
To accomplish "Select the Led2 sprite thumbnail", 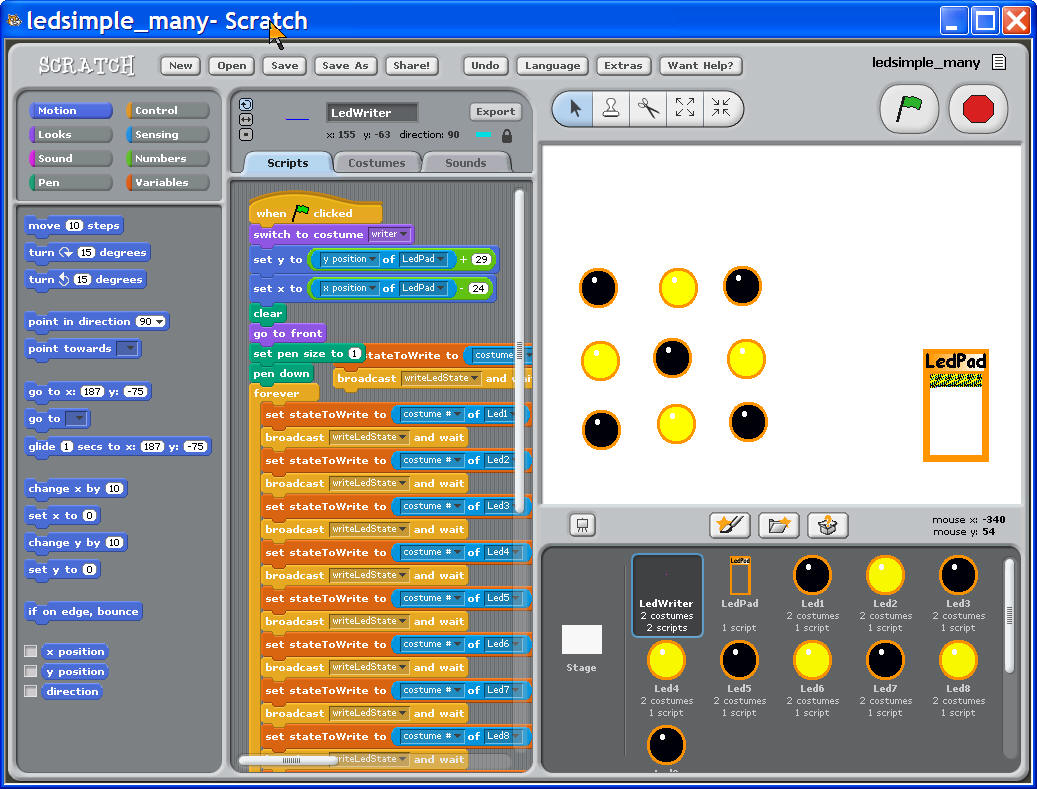I will click(885, 593).
